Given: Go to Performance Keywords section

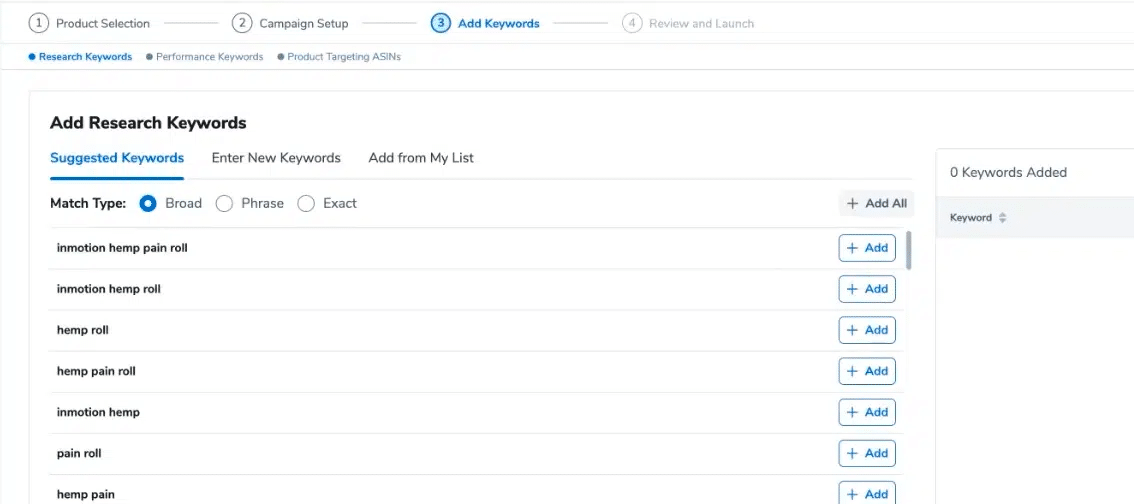Looking at the screenshot, I should coord(209,57).
